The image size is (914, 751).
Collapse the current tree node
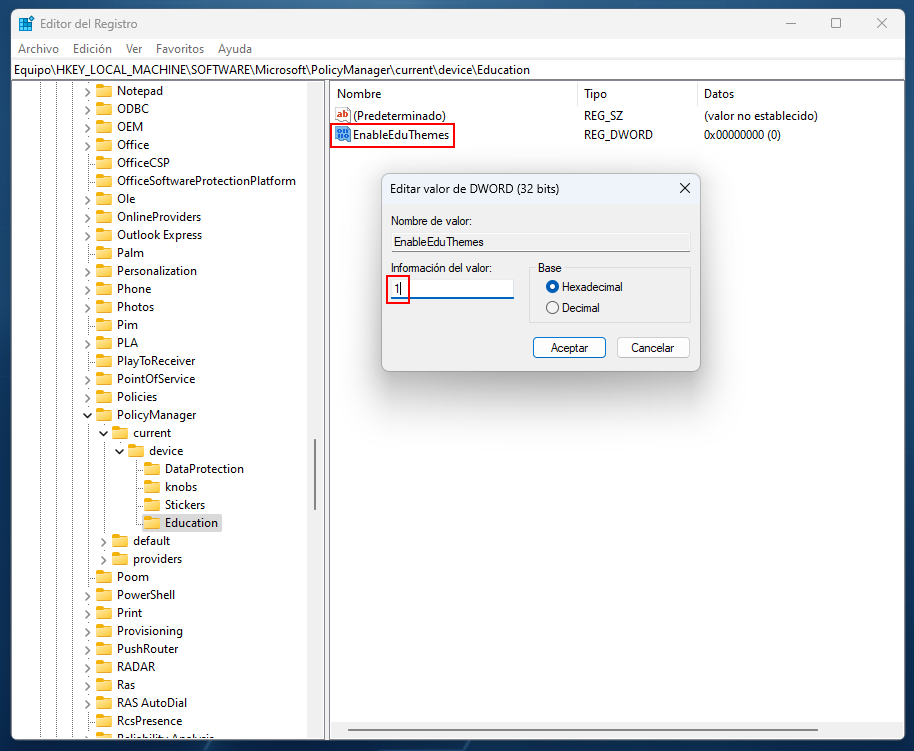pos(103,433)
